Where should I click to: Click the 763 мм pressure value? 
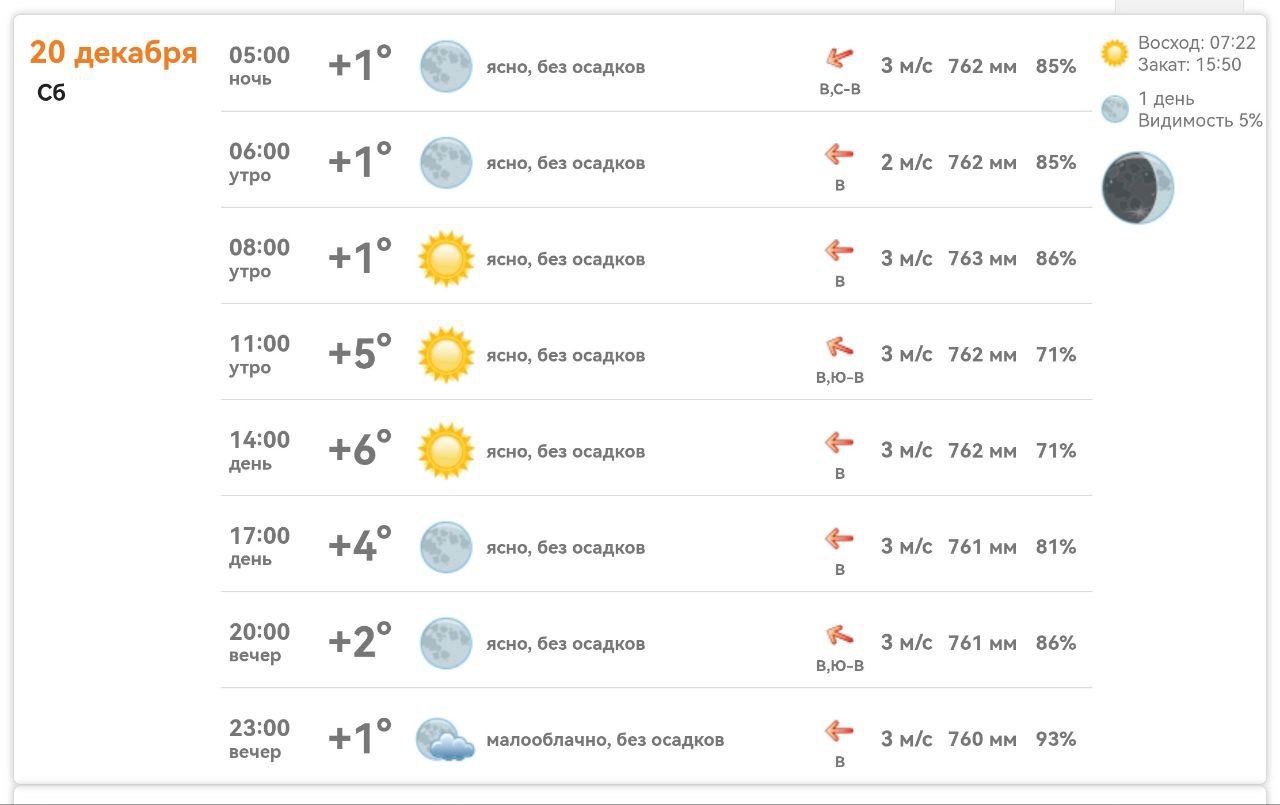[982, 259]
